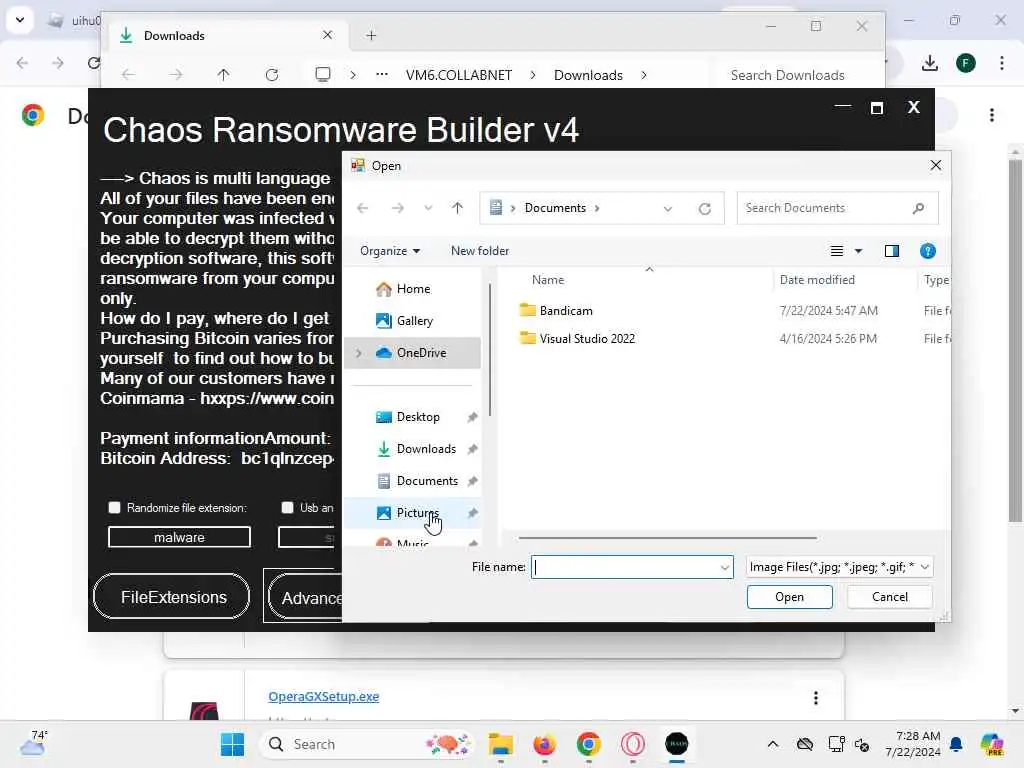This screenshot has width=1024, height=768.
Task: Click the Open button in the dialog
Action: pyautogui.click(x=790, y=598)
